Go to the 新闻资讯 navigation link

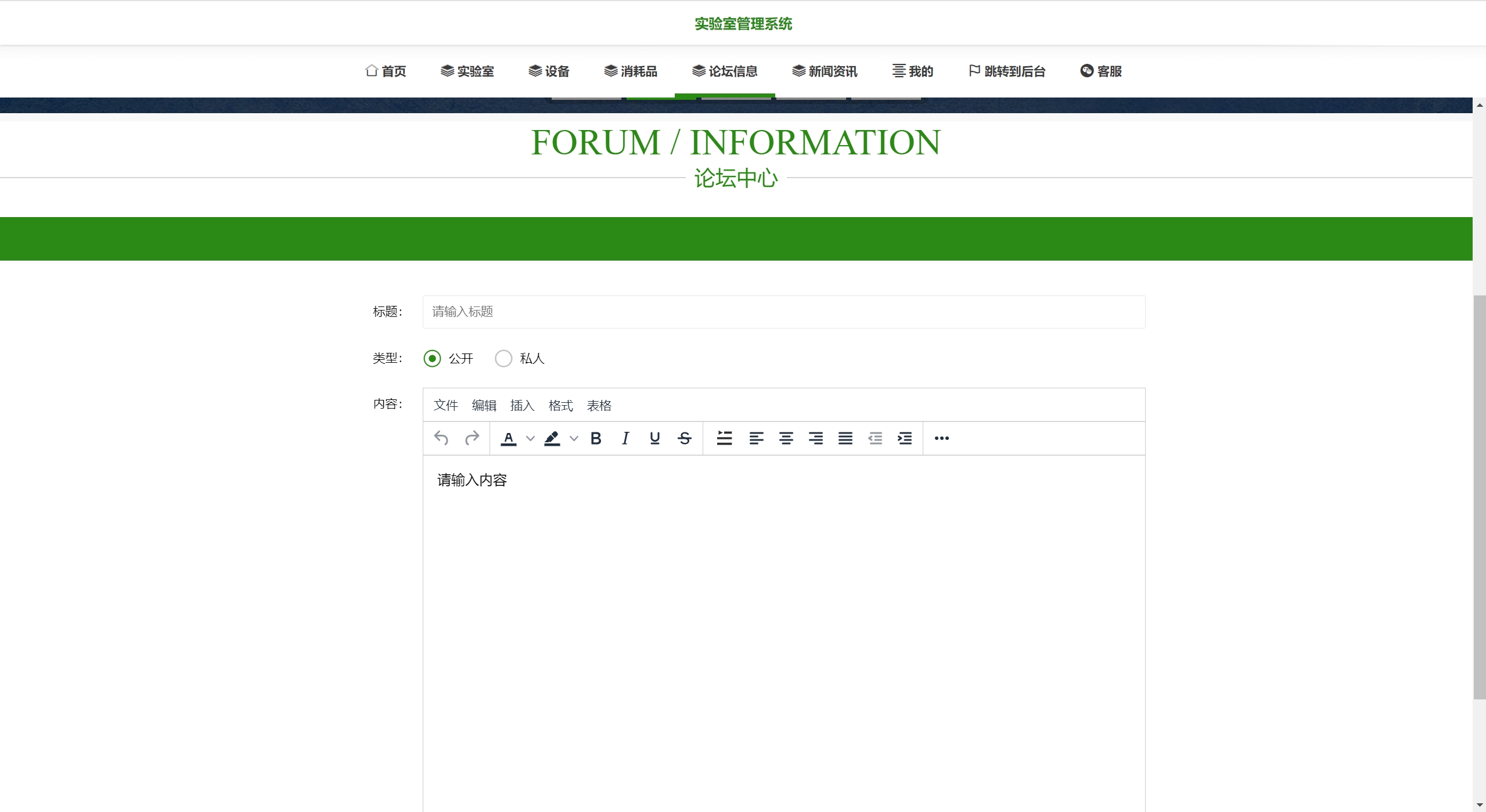[x=825, y=71]
